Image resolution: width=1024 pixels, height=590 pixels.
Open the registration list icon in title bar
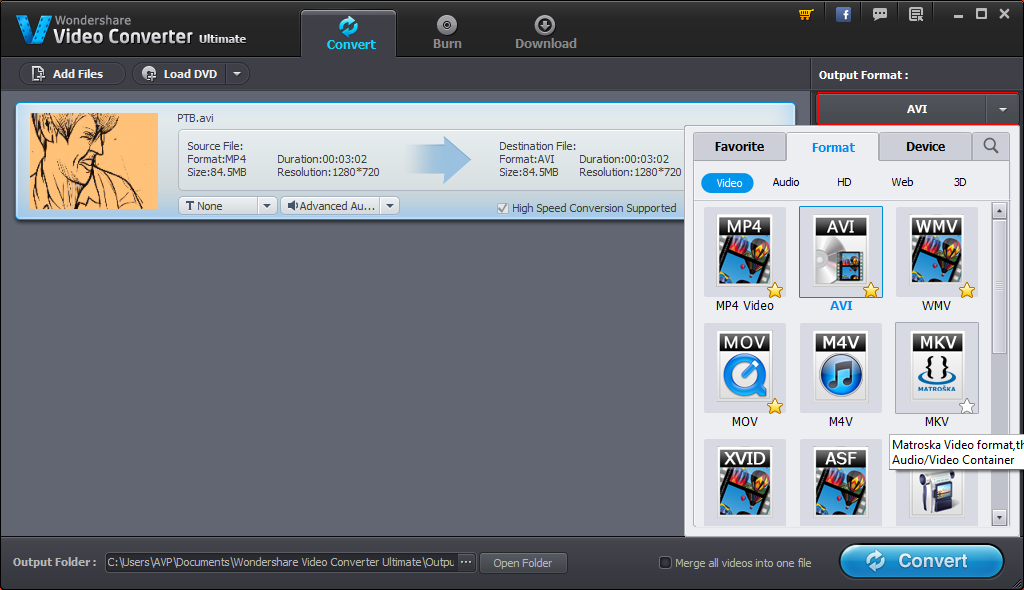pos(916,14)
